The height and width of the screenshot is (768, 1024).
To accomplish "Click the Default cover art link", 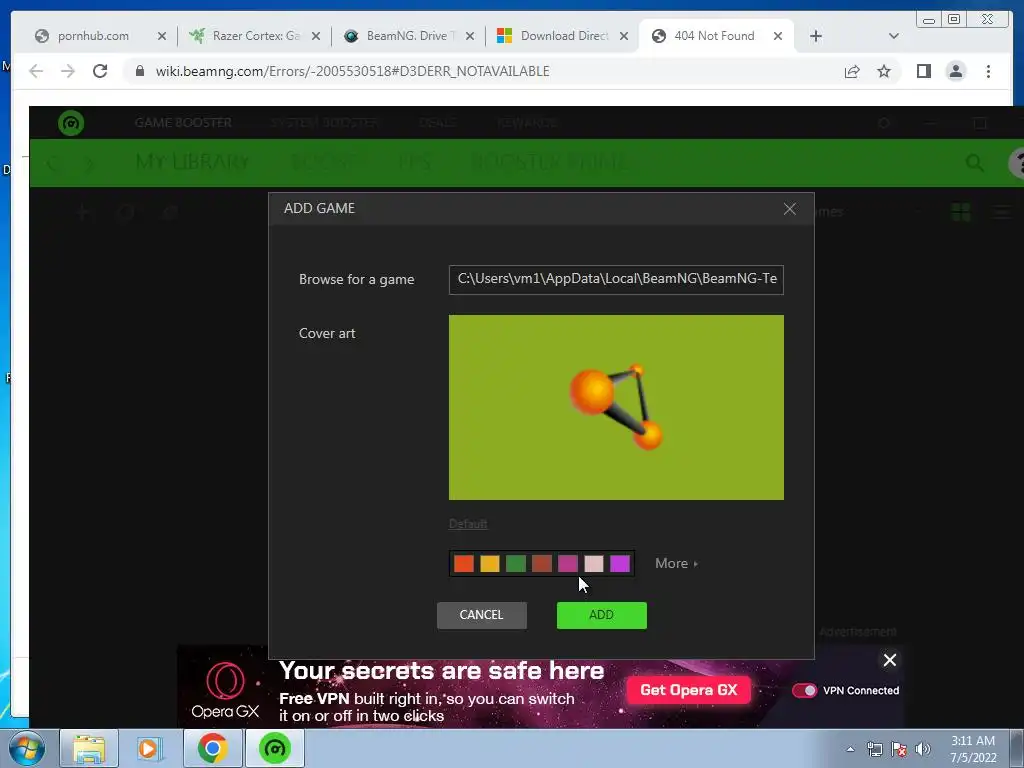I will tap(468, 524).
